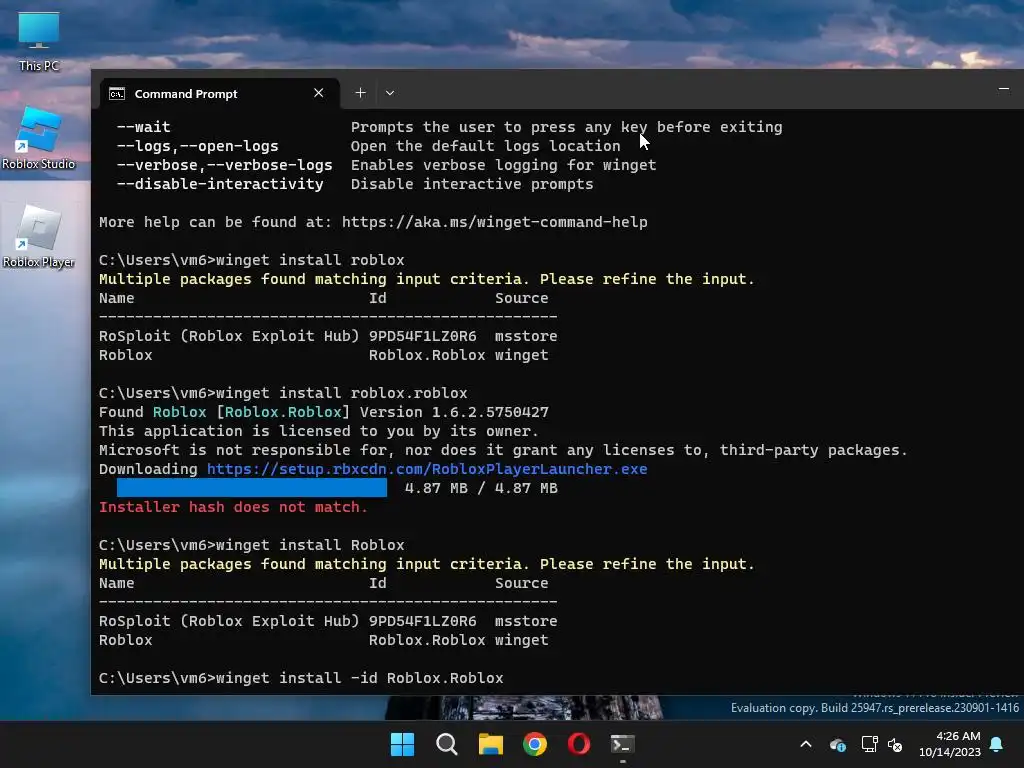Close the Command Prompt tab
The height and width of the screenshot is (768, 1024).
click(319, 93)
